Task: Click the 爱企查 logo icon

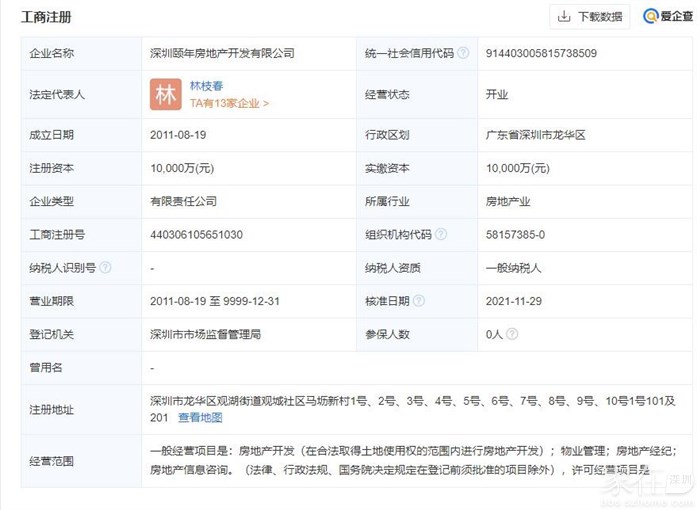Action: (652, 16)
